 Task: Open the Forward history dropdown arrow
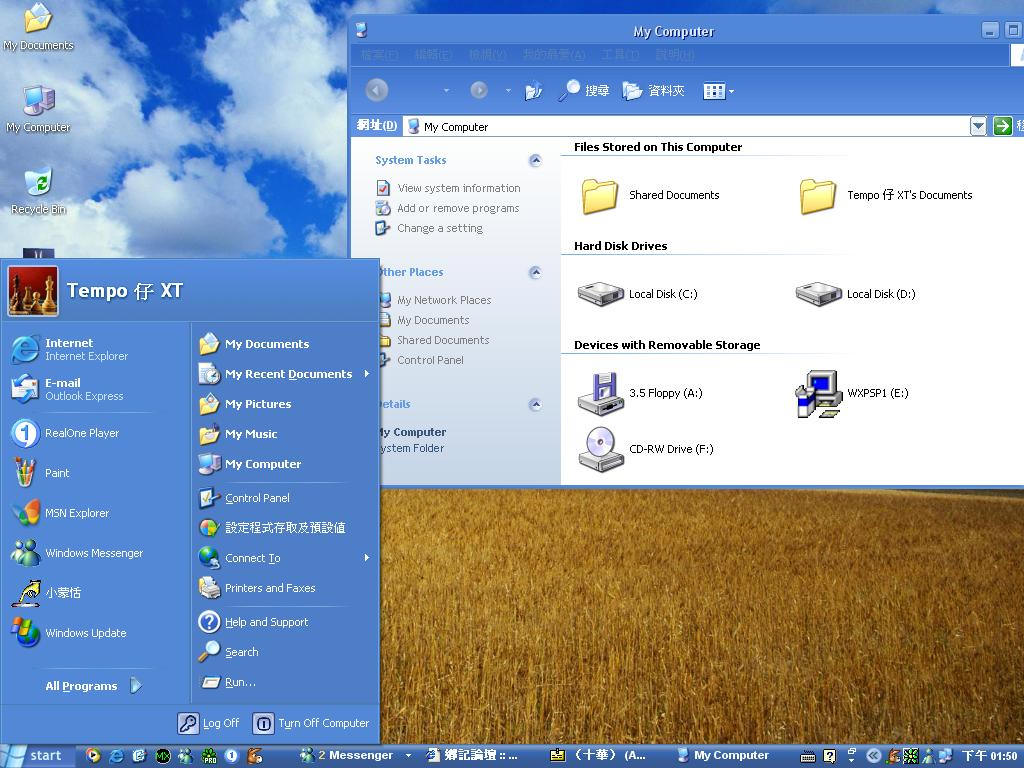pyautogui.click(x=508, y=91)
